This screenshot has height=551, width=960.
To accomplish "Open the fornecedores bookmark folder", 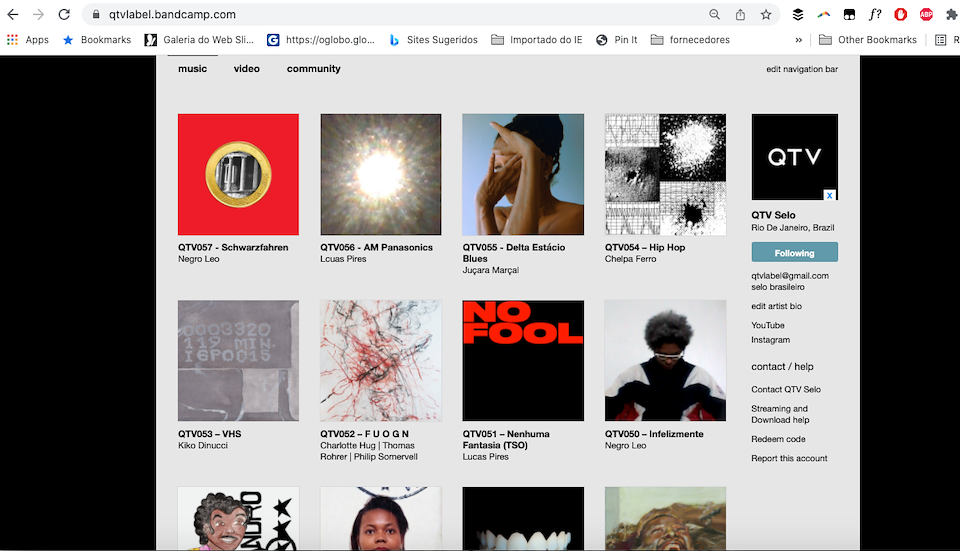I will coord(690,40).
